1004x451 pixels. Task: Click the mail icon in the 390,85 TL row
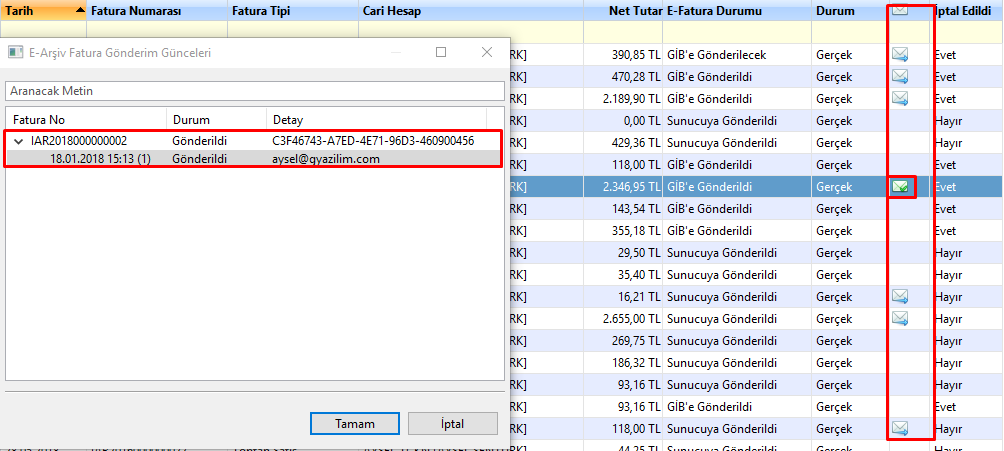900,54
